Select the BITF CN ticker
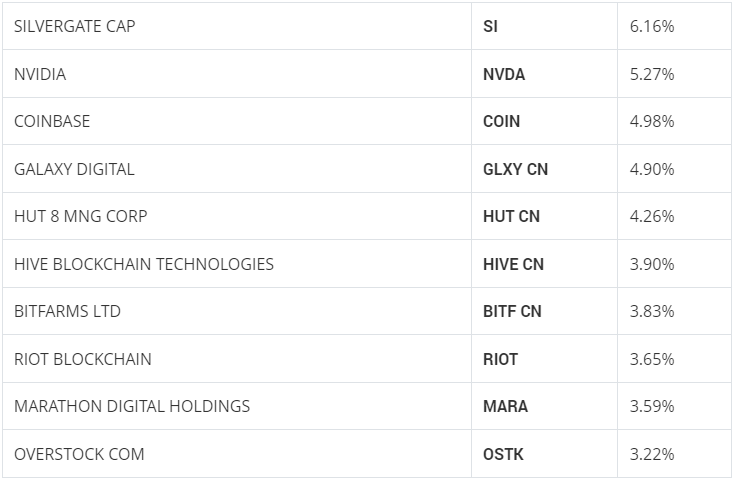Image resolution: width=734 pixels, height=482 pixels. [x=512, y=311]
